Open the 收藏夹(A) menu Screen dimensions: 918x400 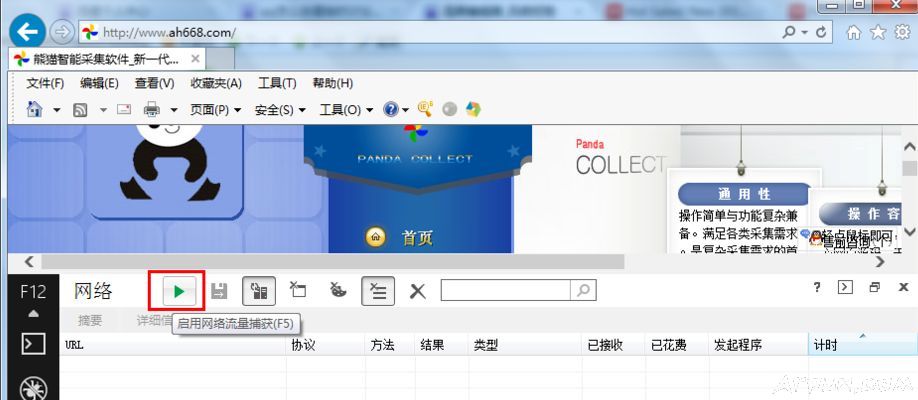coord(216,83)
